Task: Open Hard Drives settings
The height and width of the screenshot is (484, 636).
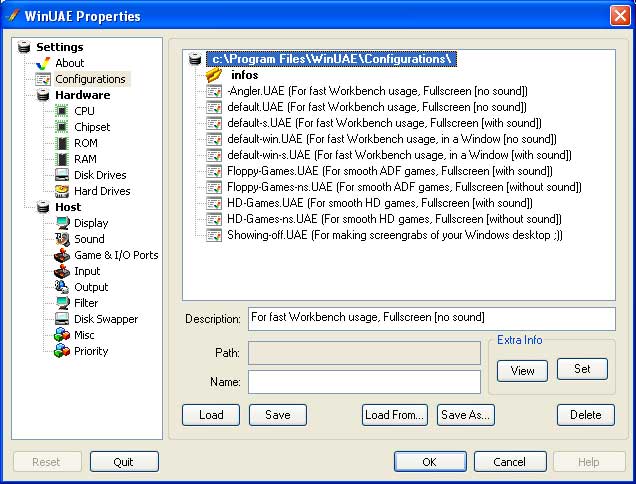Action: [102, 191]
